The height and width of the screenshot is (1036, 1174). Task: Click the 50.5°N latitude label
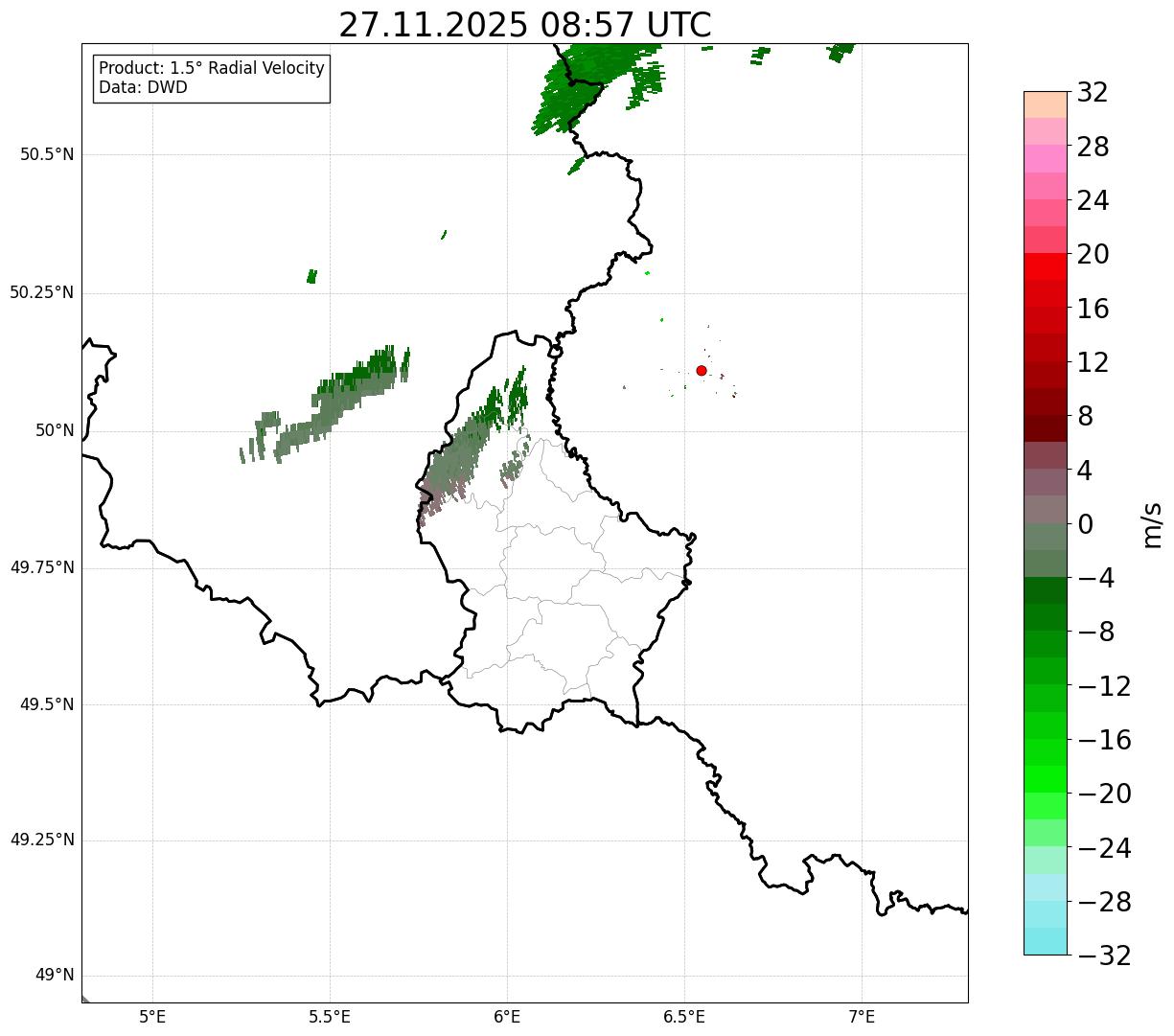click(47, 155)
